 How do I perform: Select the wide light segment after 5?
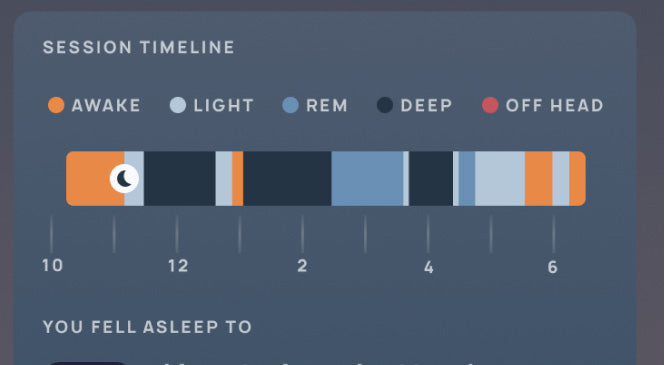[x=500, y=178]
